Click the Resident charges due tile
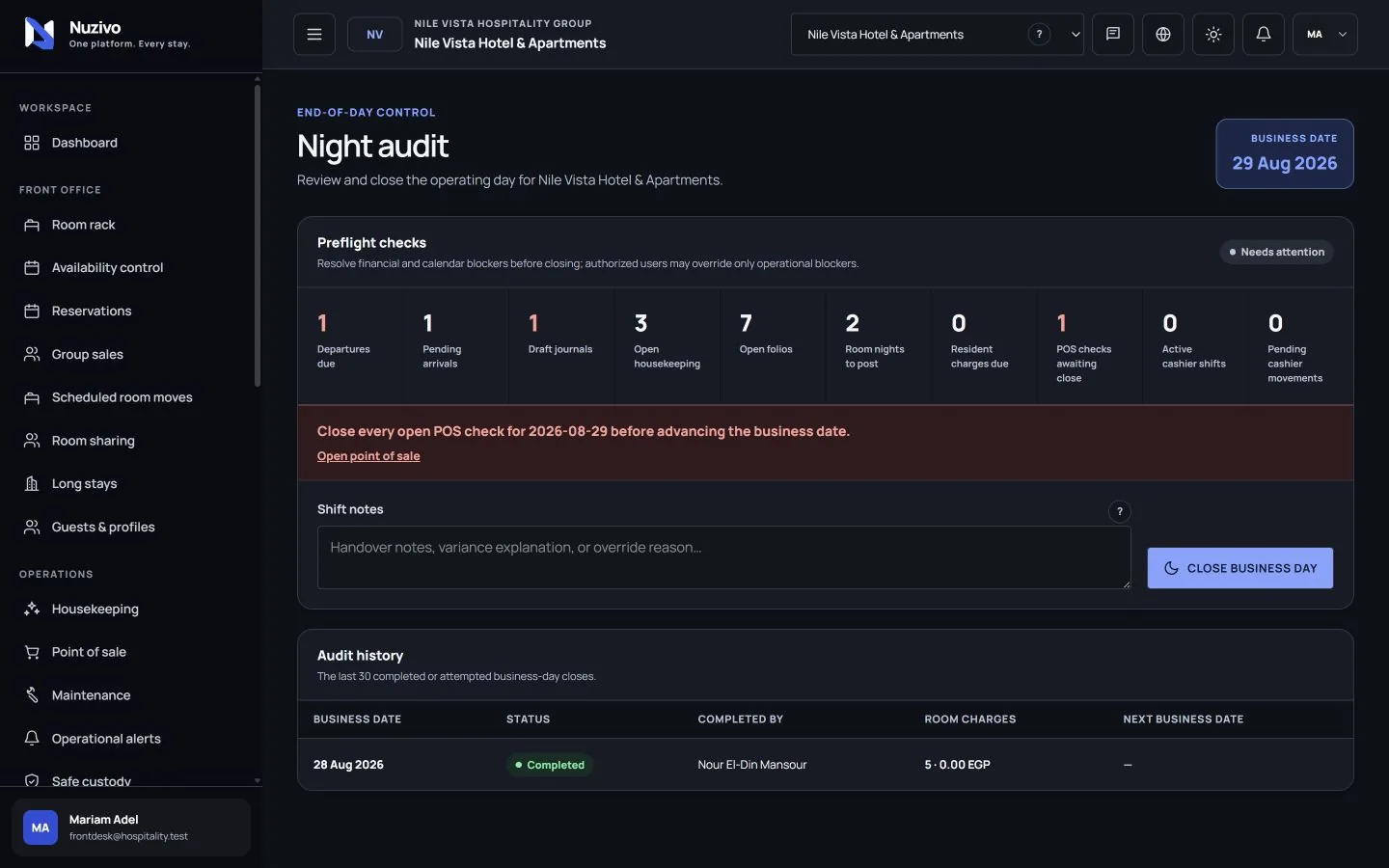The image size is (1389, 868). pos(984,346)
